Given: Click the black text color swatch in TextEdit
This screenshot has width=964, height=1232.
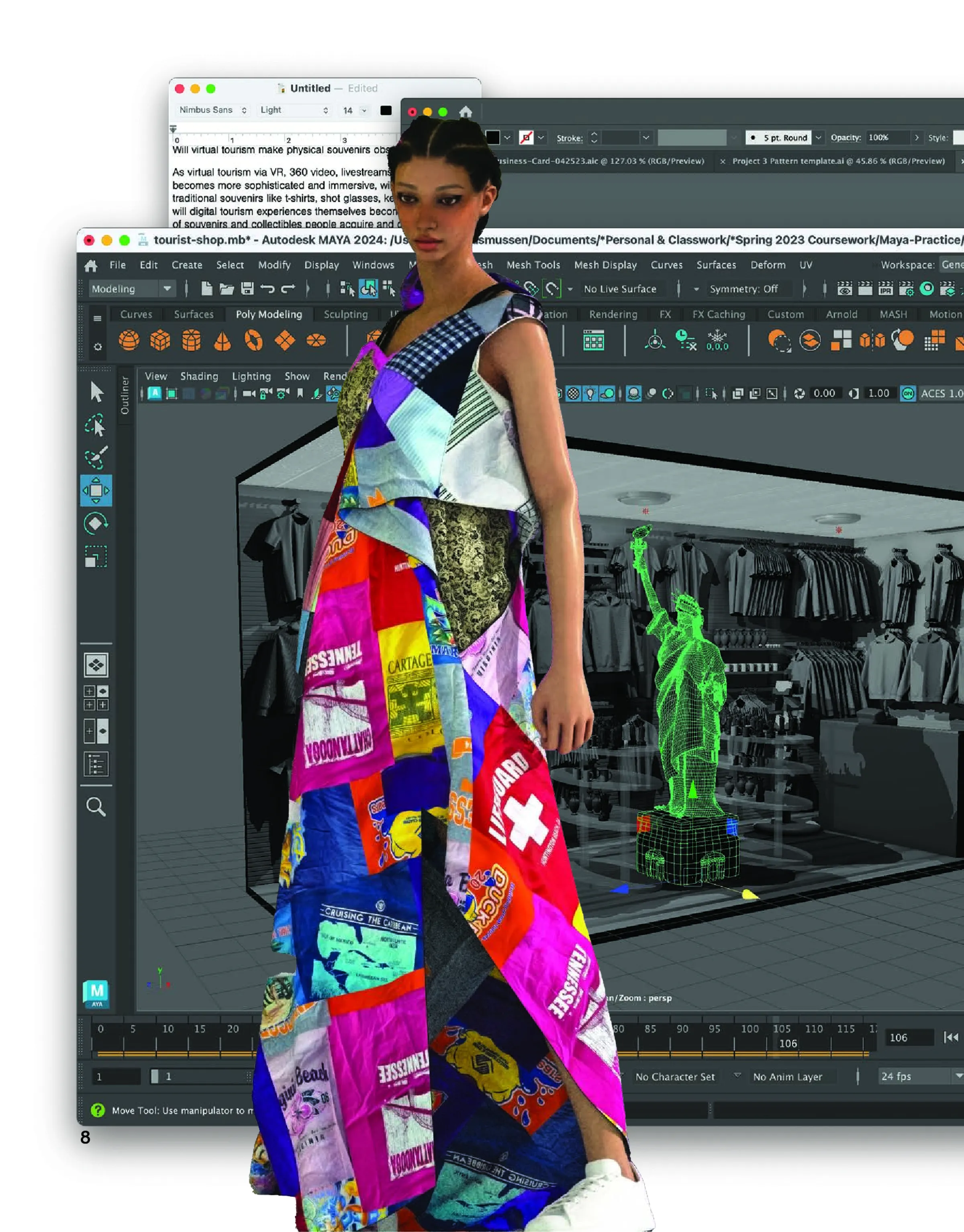Looking at the screenshot, I should point(386,110).
